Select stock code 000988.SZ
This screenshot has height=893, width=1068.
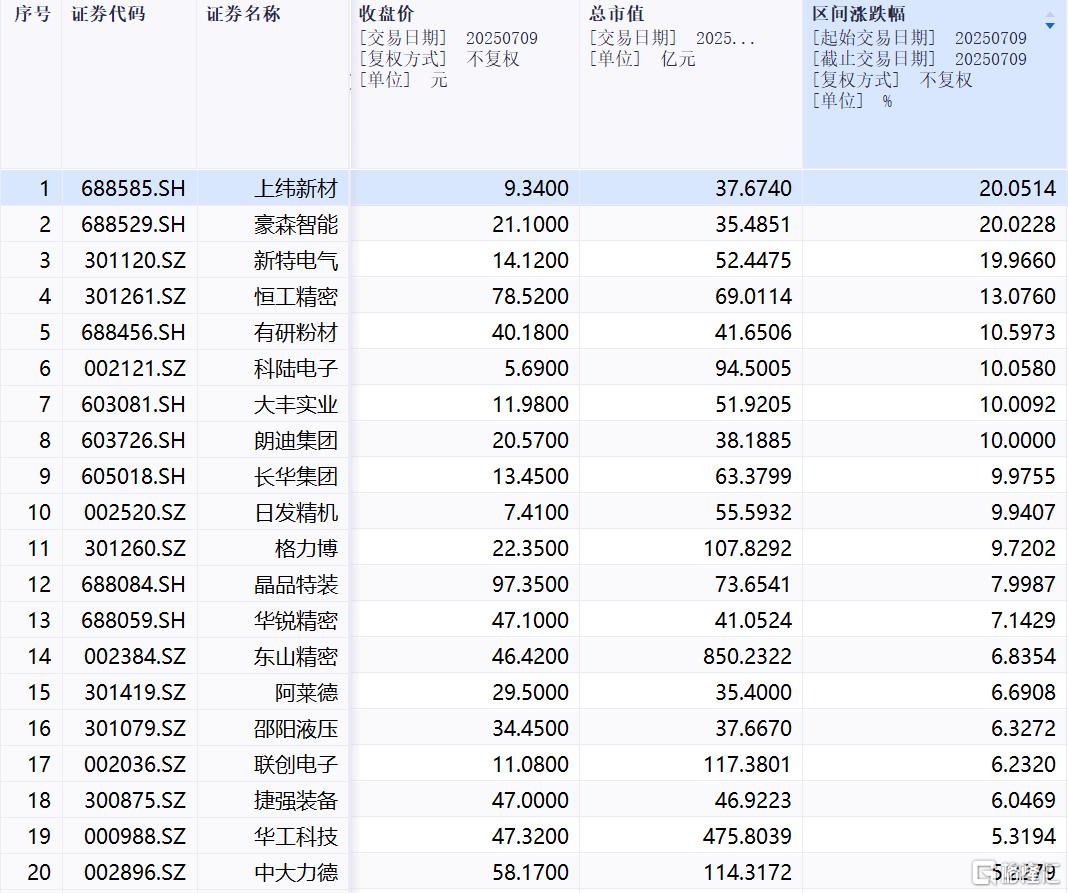tap(135, 836)
